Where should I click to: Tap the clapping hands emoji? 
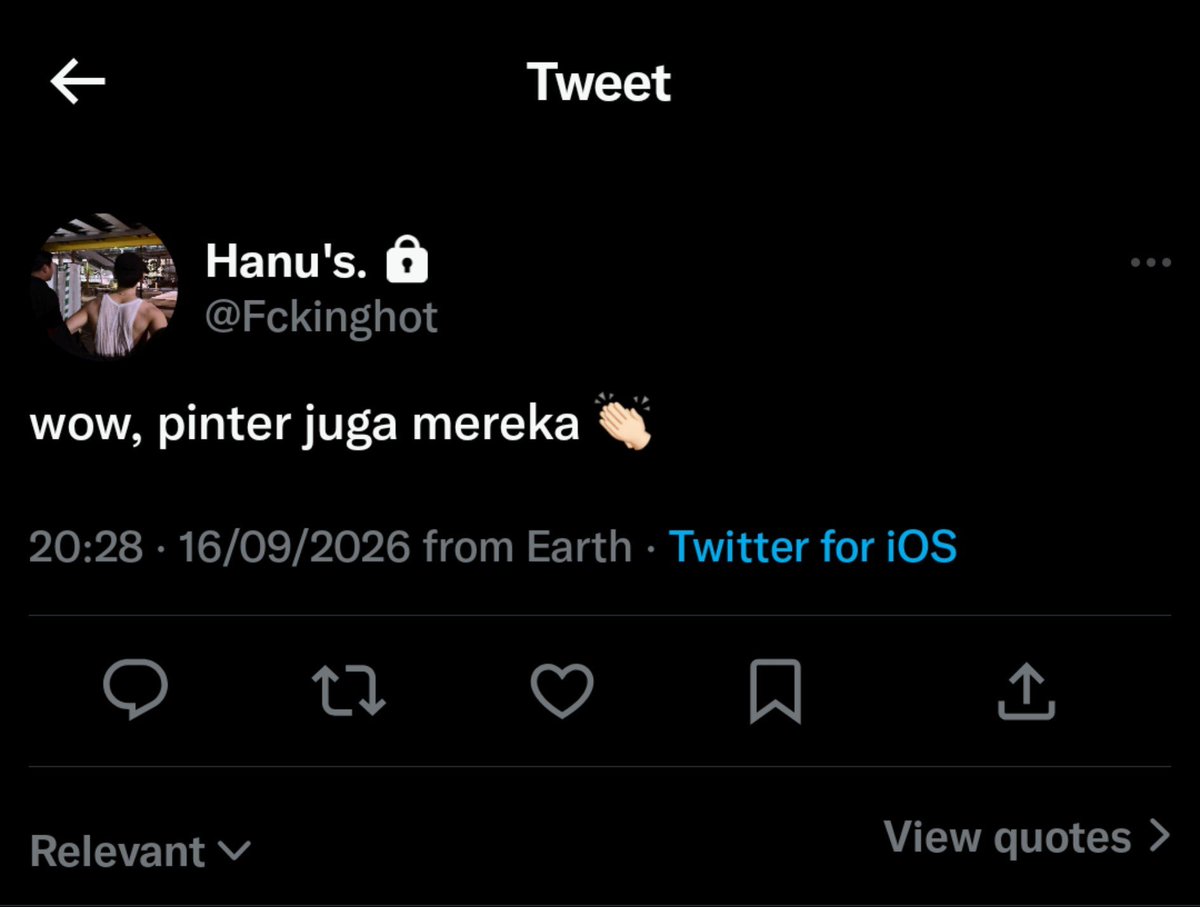[x=624, y=423]
